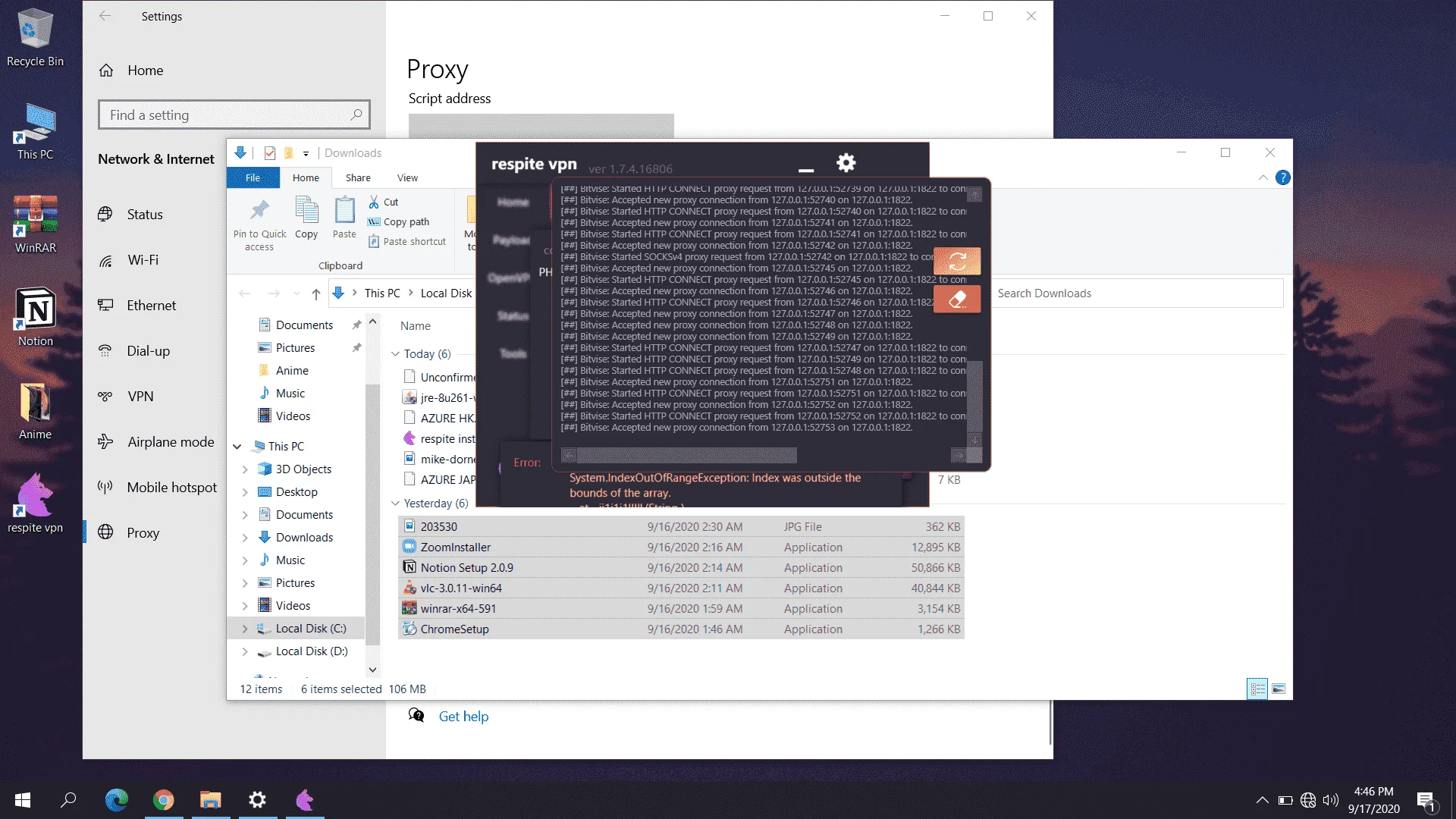Select the vlc-3.0.11-win64 file

tap(681, 588)
